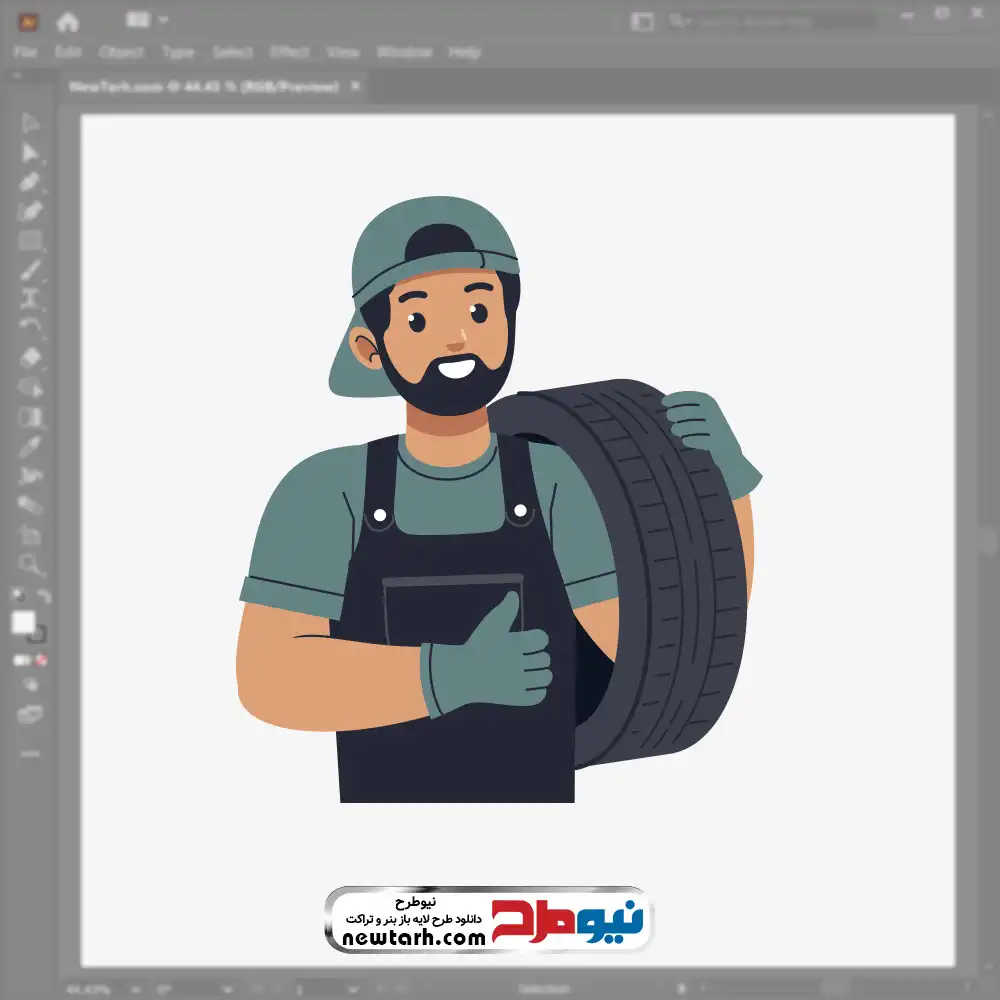Viewport: 1000px width, 1000px height.
Task: Close the NewTarh.com document tab
Action: [354, 87]
